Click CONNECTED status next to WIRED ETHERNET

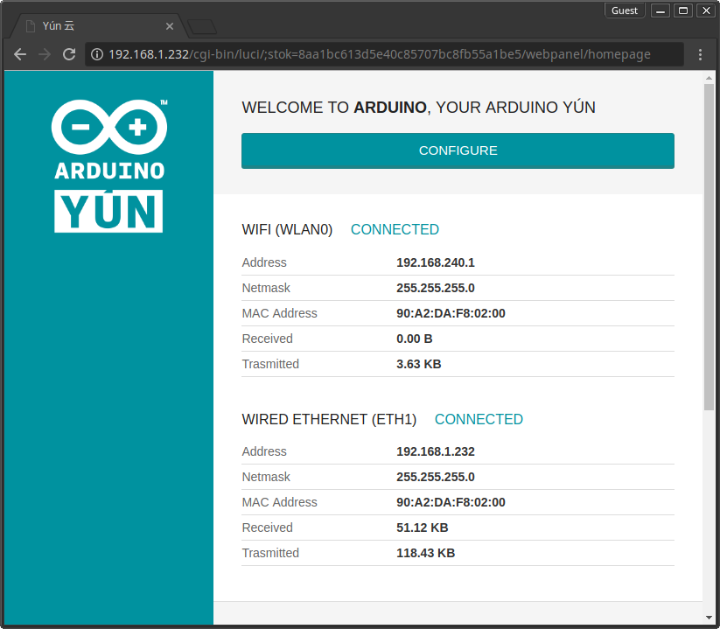[x=478, y=419]
